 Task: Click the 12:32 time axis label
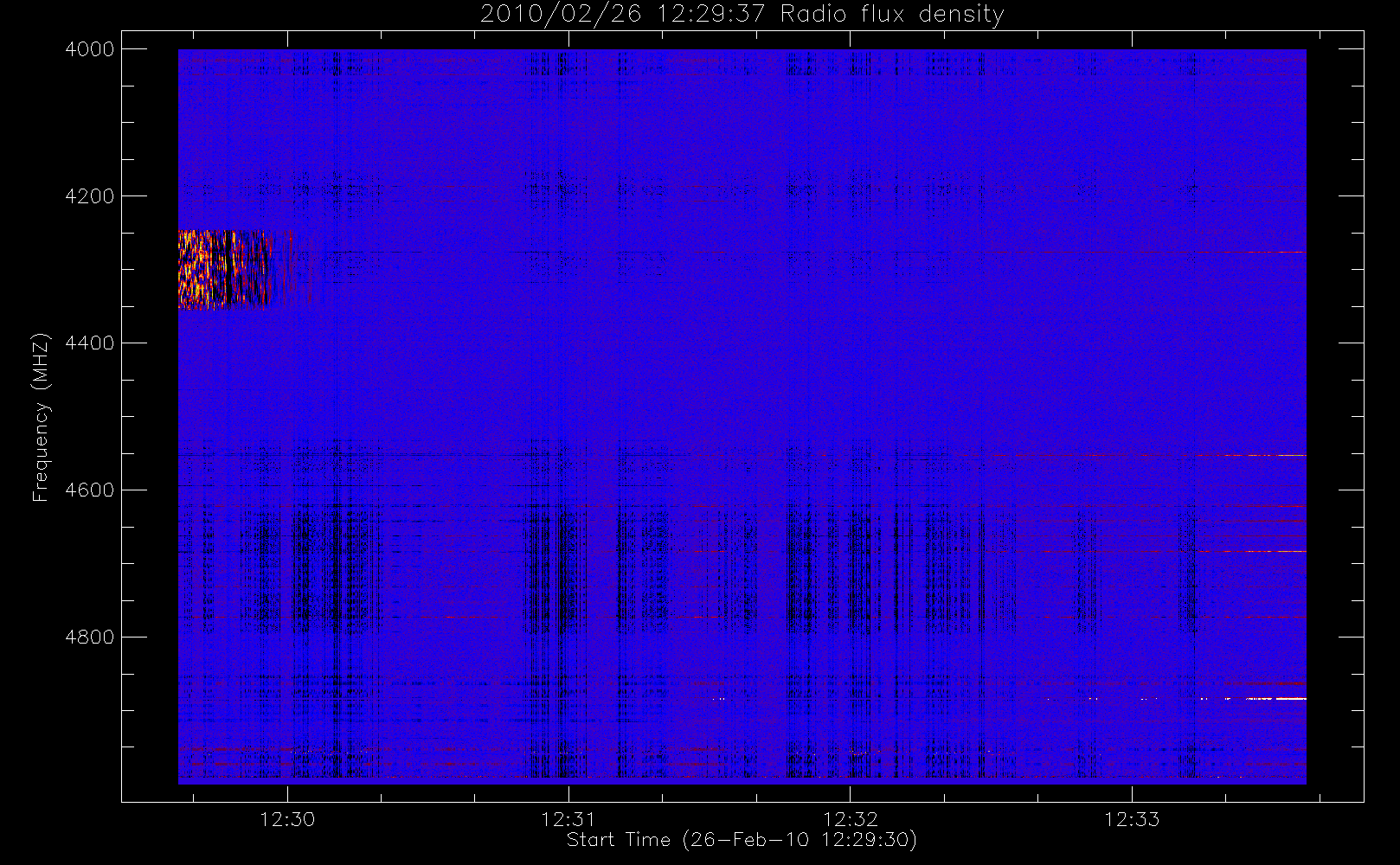point(850,819)
